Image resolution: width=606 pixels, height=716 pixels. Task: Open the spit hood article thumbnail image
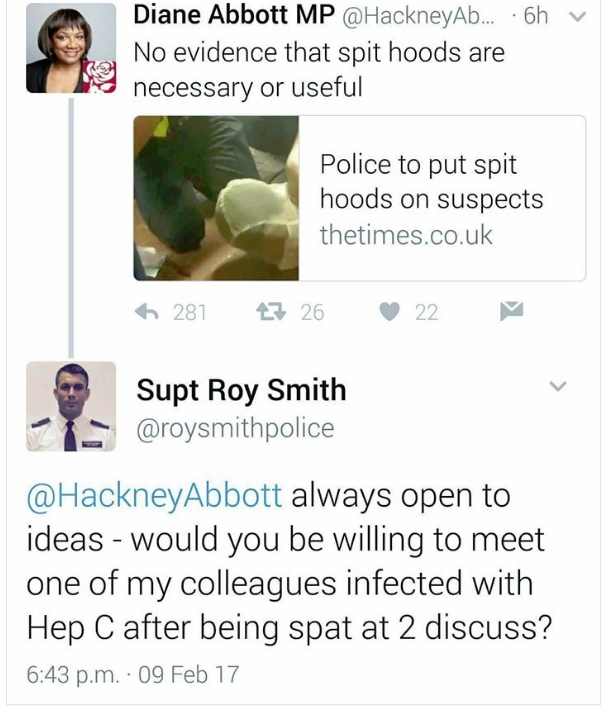click(216, 198)
